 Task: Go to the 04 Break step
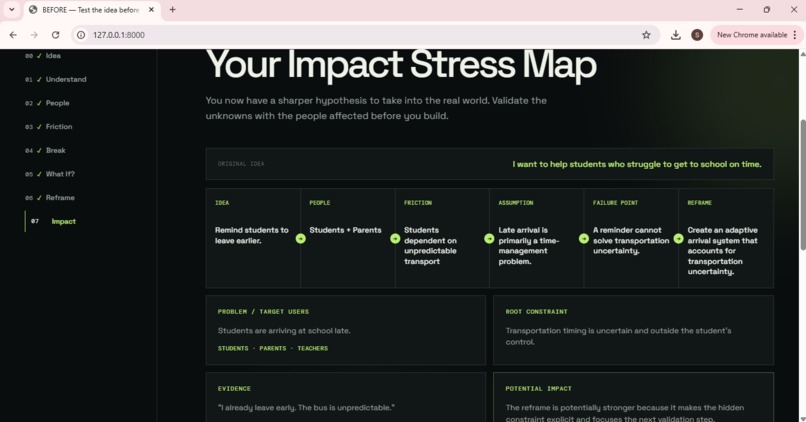[45, 150]
